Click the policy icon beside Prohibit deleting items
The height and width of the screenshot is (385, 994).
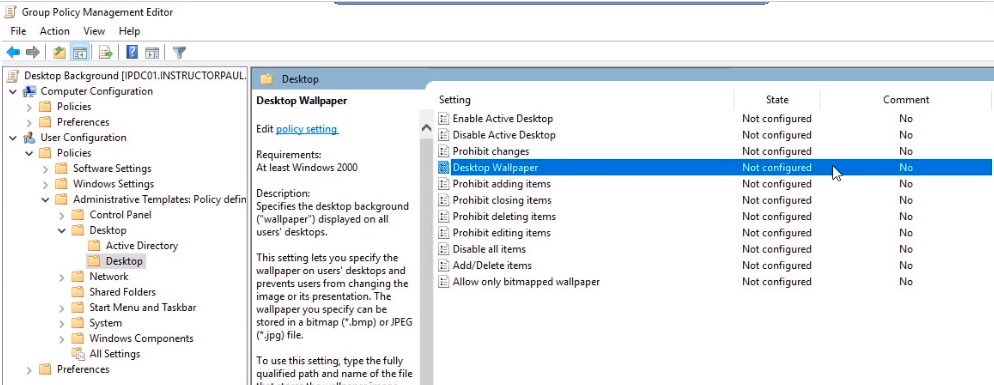(x=444, y=216)
